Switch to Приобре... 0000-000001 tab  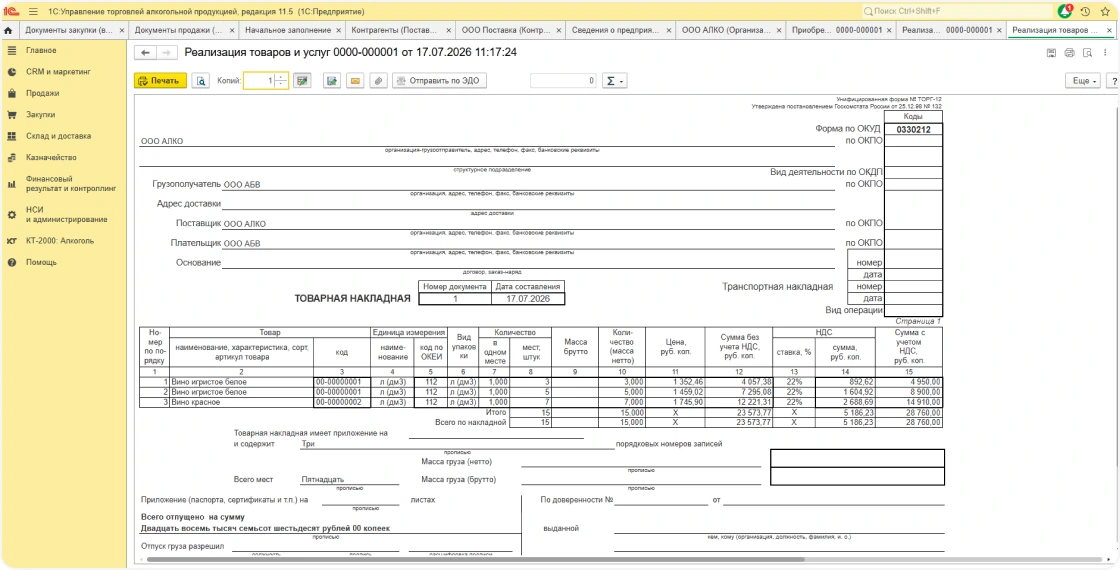click(x=836, y=31)
